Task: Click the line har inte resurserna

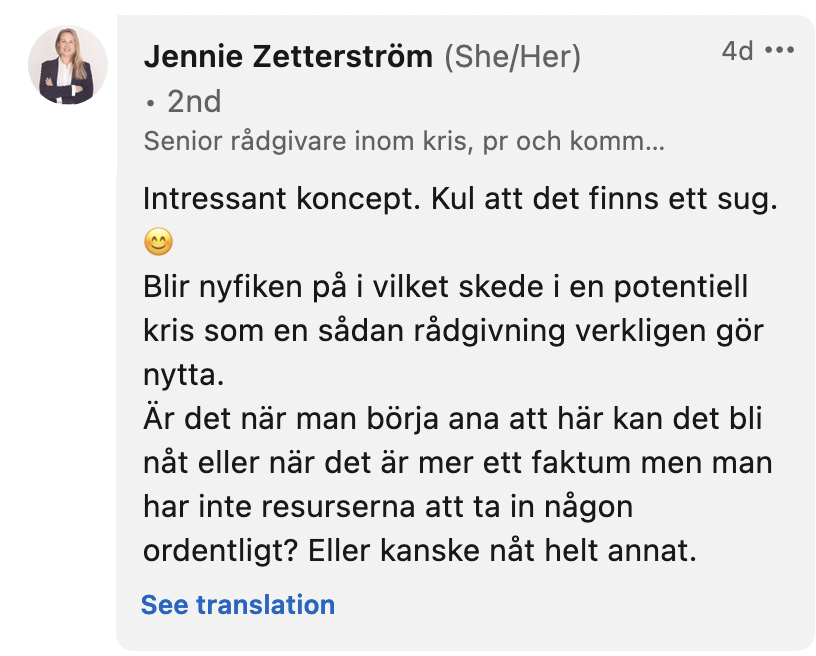Action: 388,507
